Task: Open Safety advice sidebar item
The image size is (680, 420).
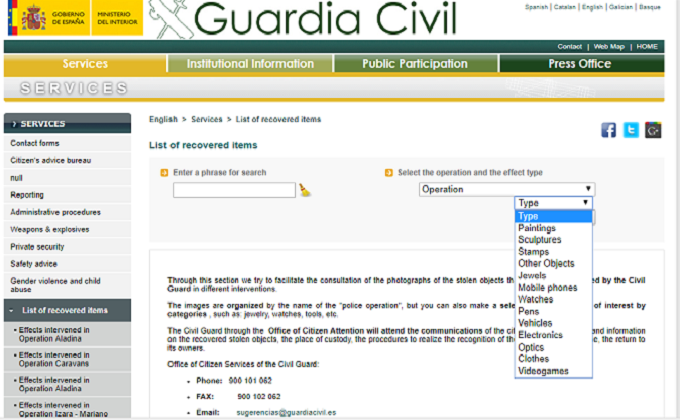Action: 67,264
